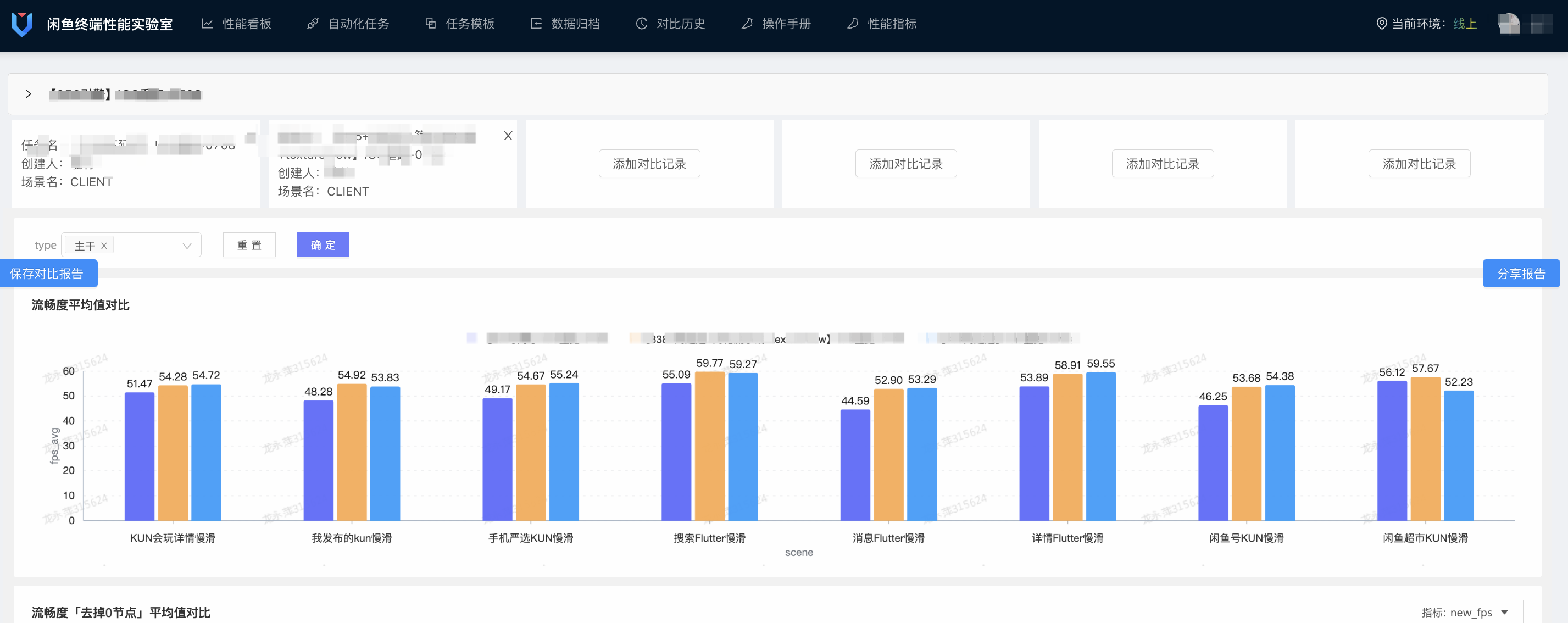This screenshot has width=1568, height=623.
Task: Click the 自动化任务 rocket icon
Action: click(313, 24)
